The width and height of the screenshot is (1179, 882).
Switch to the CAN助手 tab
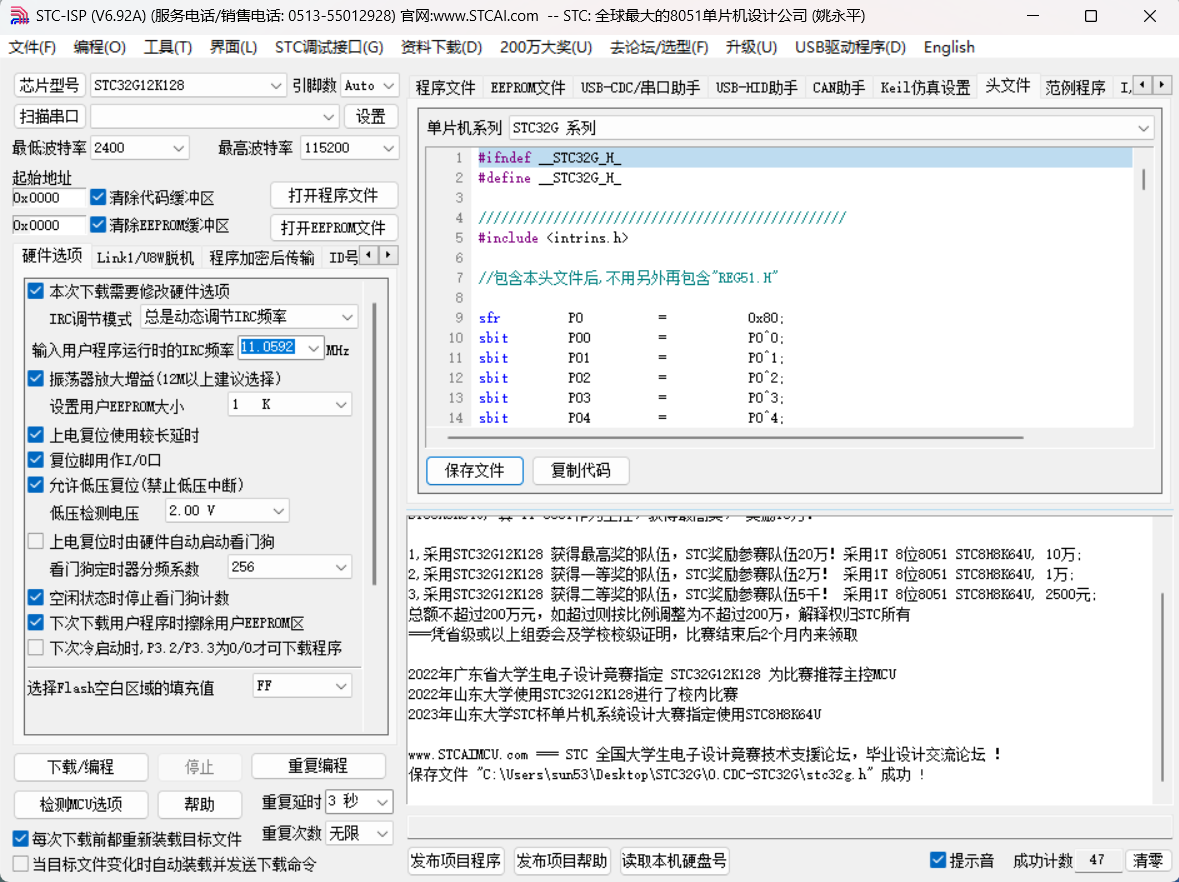pos(838,87)
